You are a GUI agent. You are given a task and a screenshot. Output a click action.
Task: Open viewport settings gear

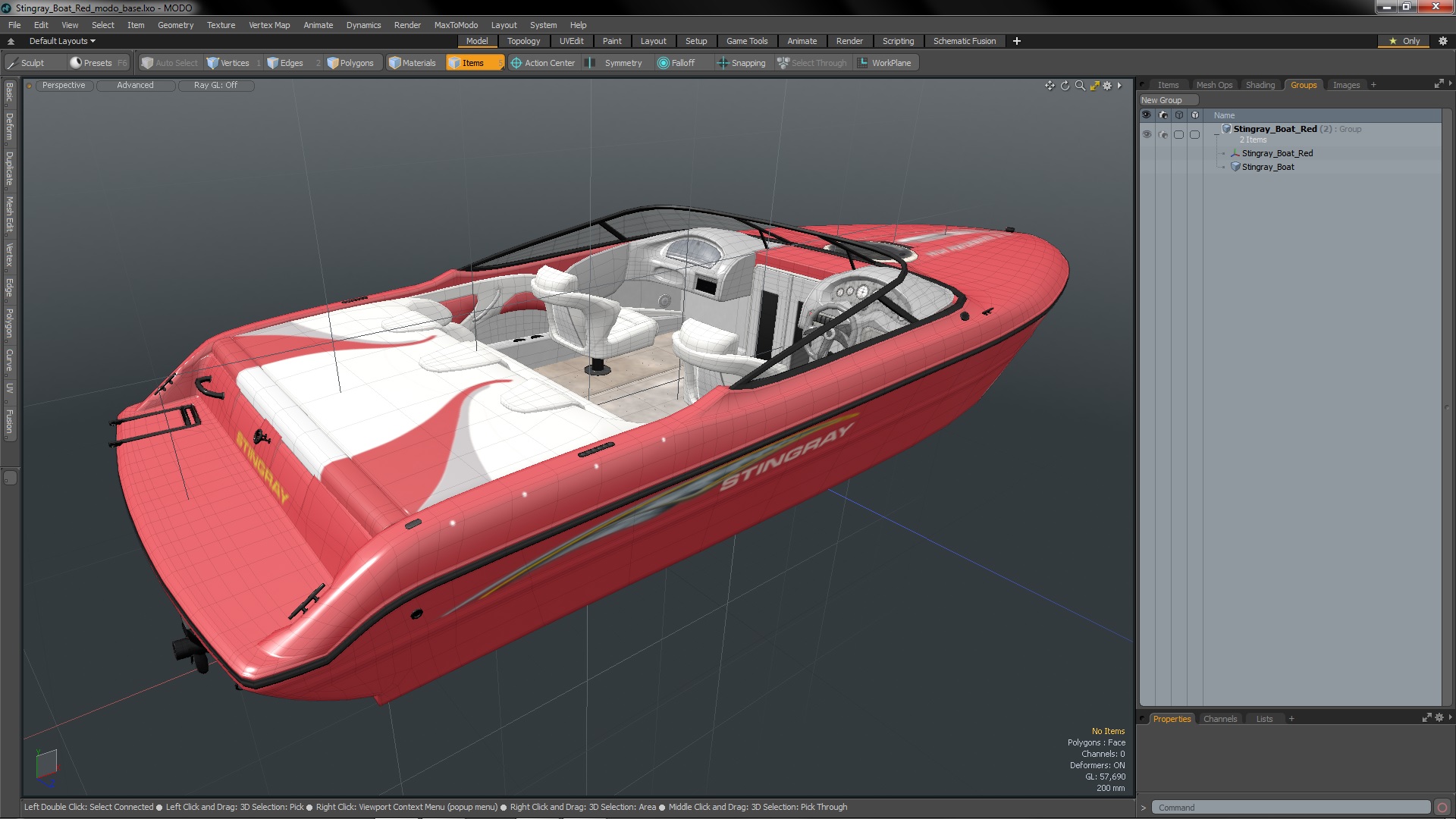click(1107, 86)
